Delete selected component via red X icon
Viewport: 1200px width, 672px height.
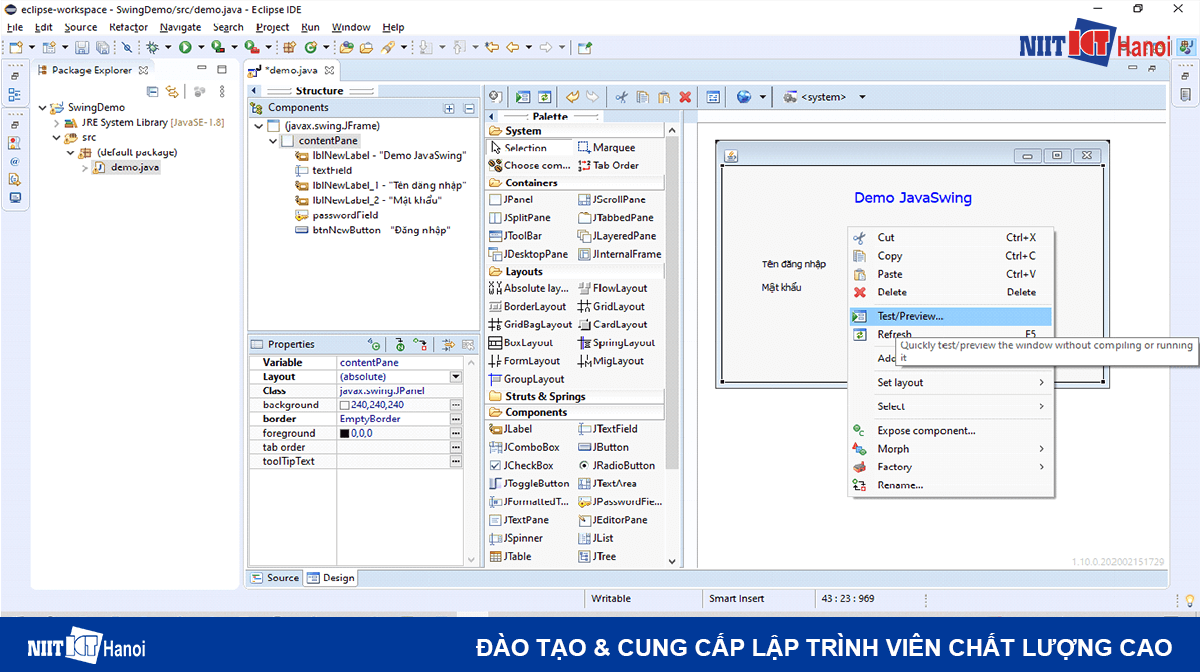[684, 96]
